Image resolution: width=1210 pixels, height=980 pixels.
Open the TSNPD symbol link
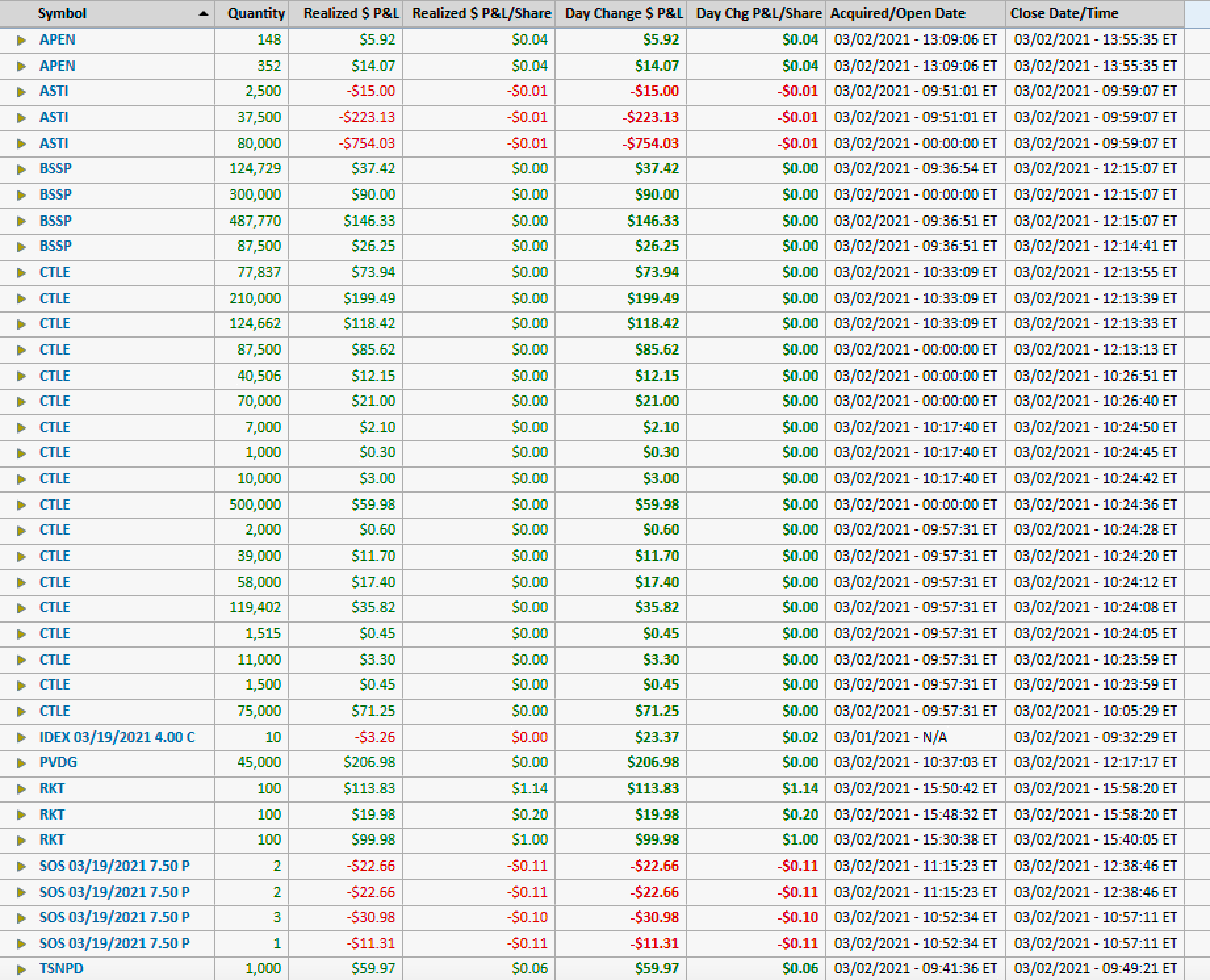(61, 968)
